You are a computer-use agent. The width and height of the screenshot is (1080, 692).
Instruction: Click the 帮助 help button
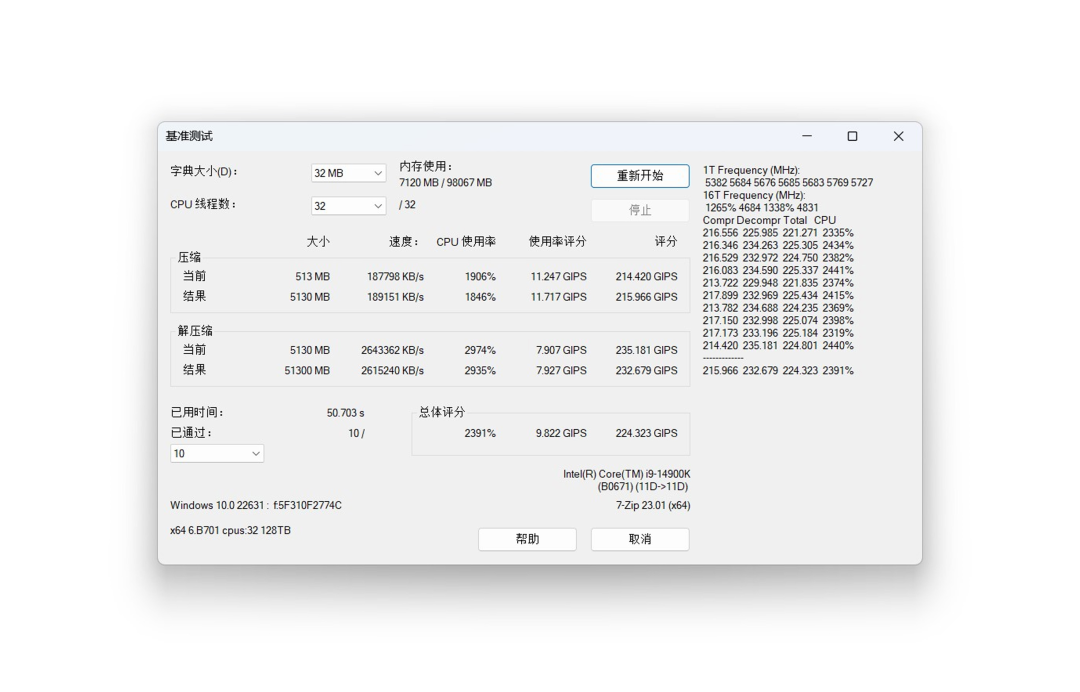tap(527, 539)
